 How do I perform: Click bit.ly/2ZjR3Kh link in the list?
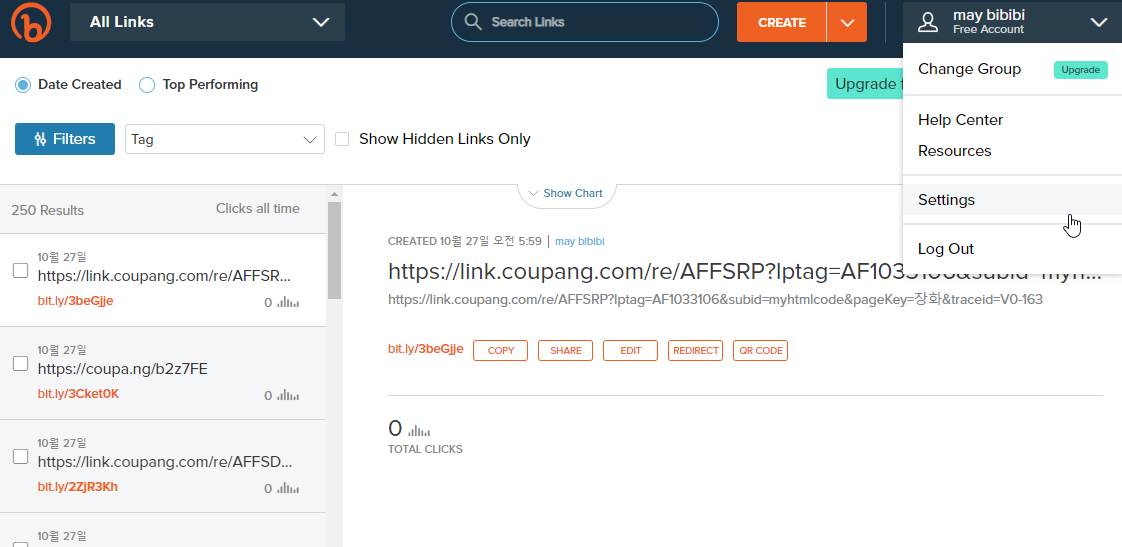(77, 487)
